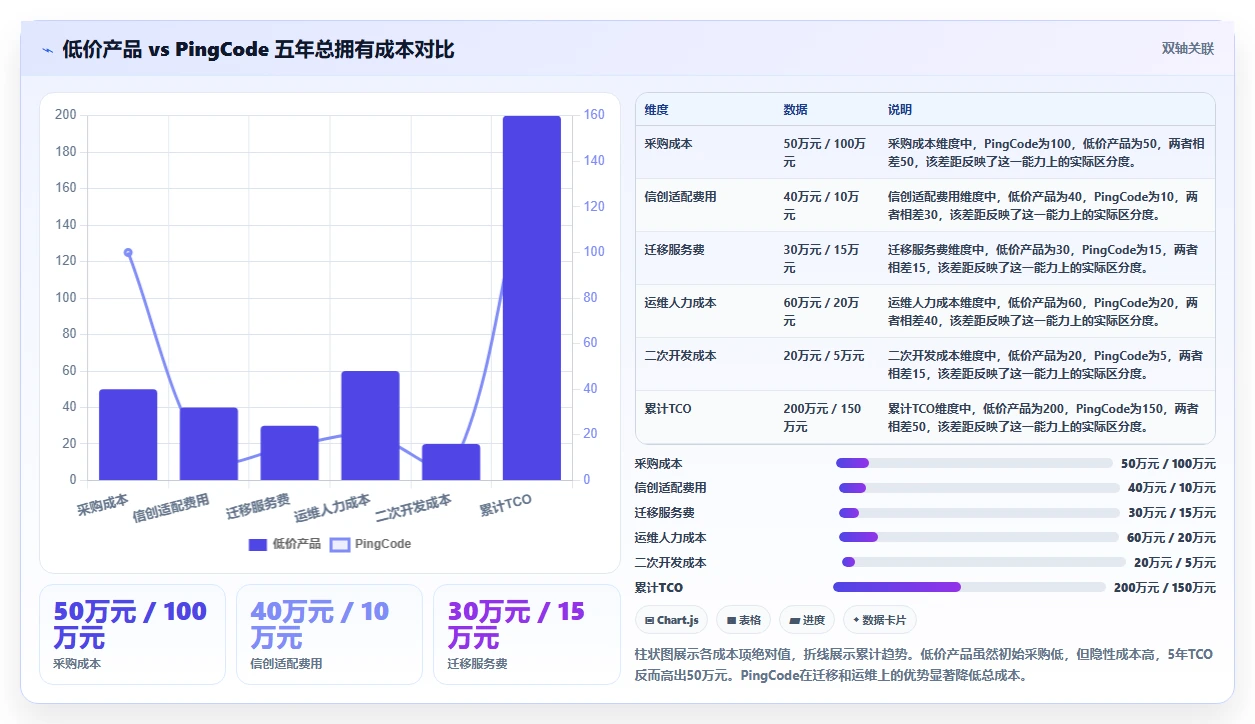The height and width of the screenshot is (724, 1255).
Task: Click the 信创适配费用 progress bar
Action: click(x=979, y=488)
